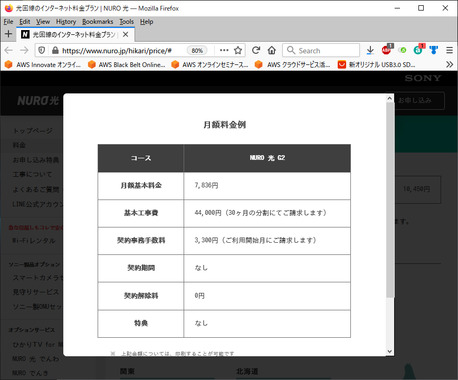Open the Edit menu
This screenshot has height=380, width=458.
click(24, 22)
